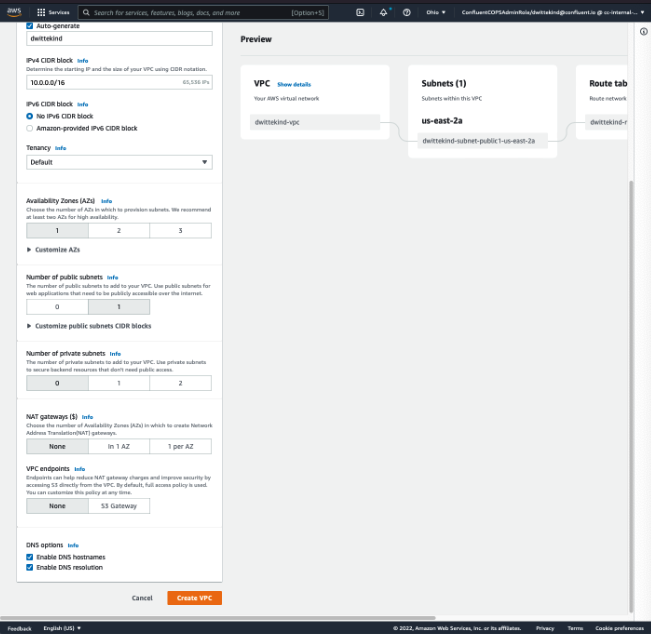Set number of private subnets to 0
651x634 pixels.
point(57,383)
